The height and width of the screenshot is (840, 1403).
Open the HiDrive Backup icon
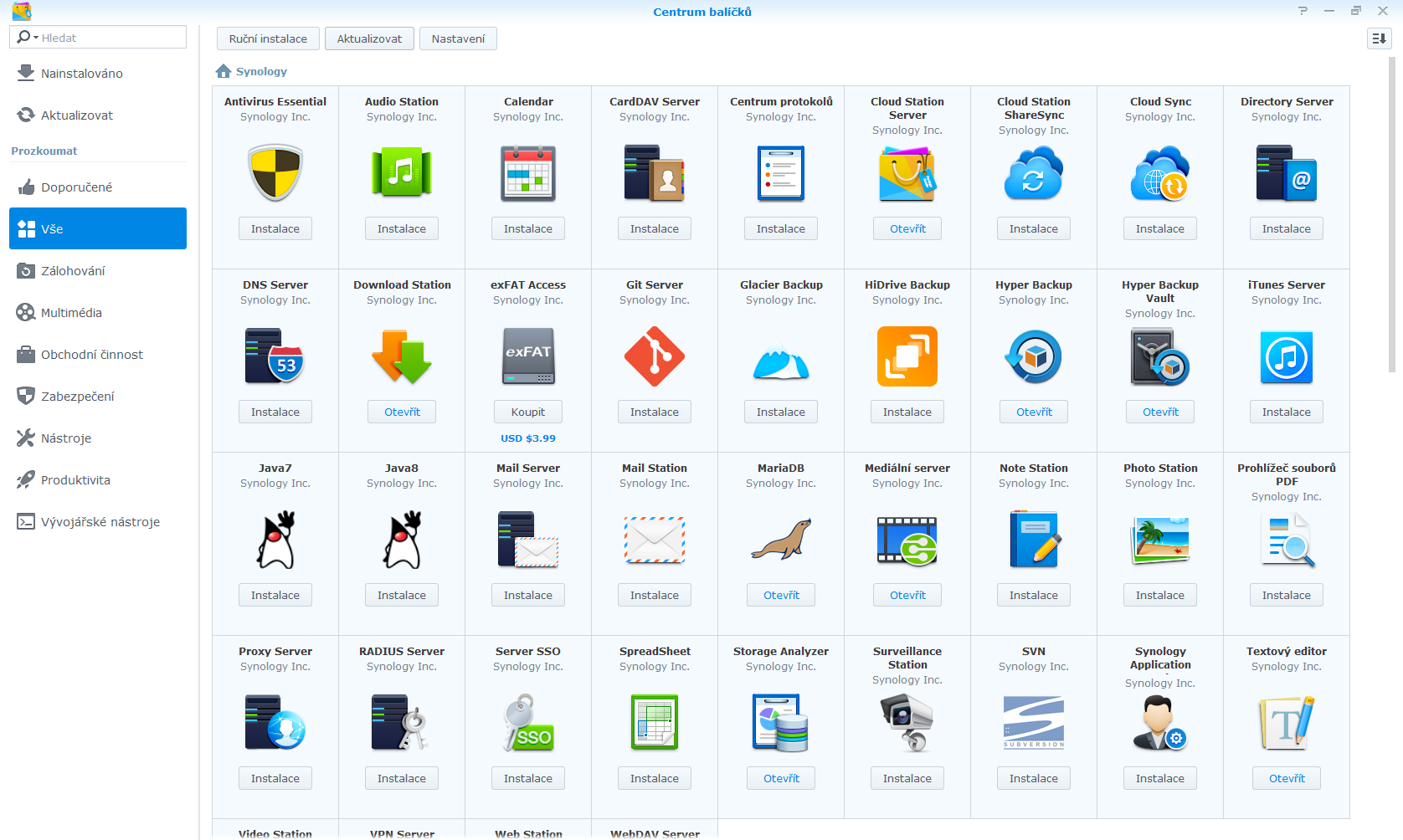(x=907, y=356)
